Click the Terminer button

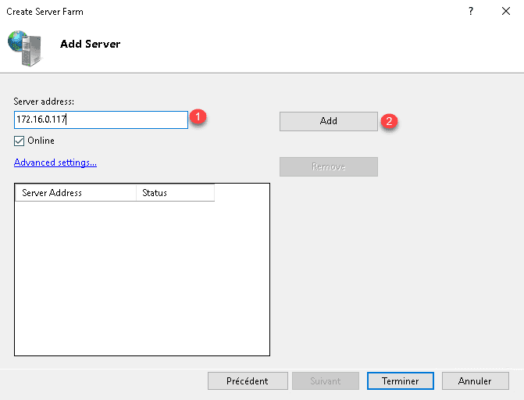400,381
